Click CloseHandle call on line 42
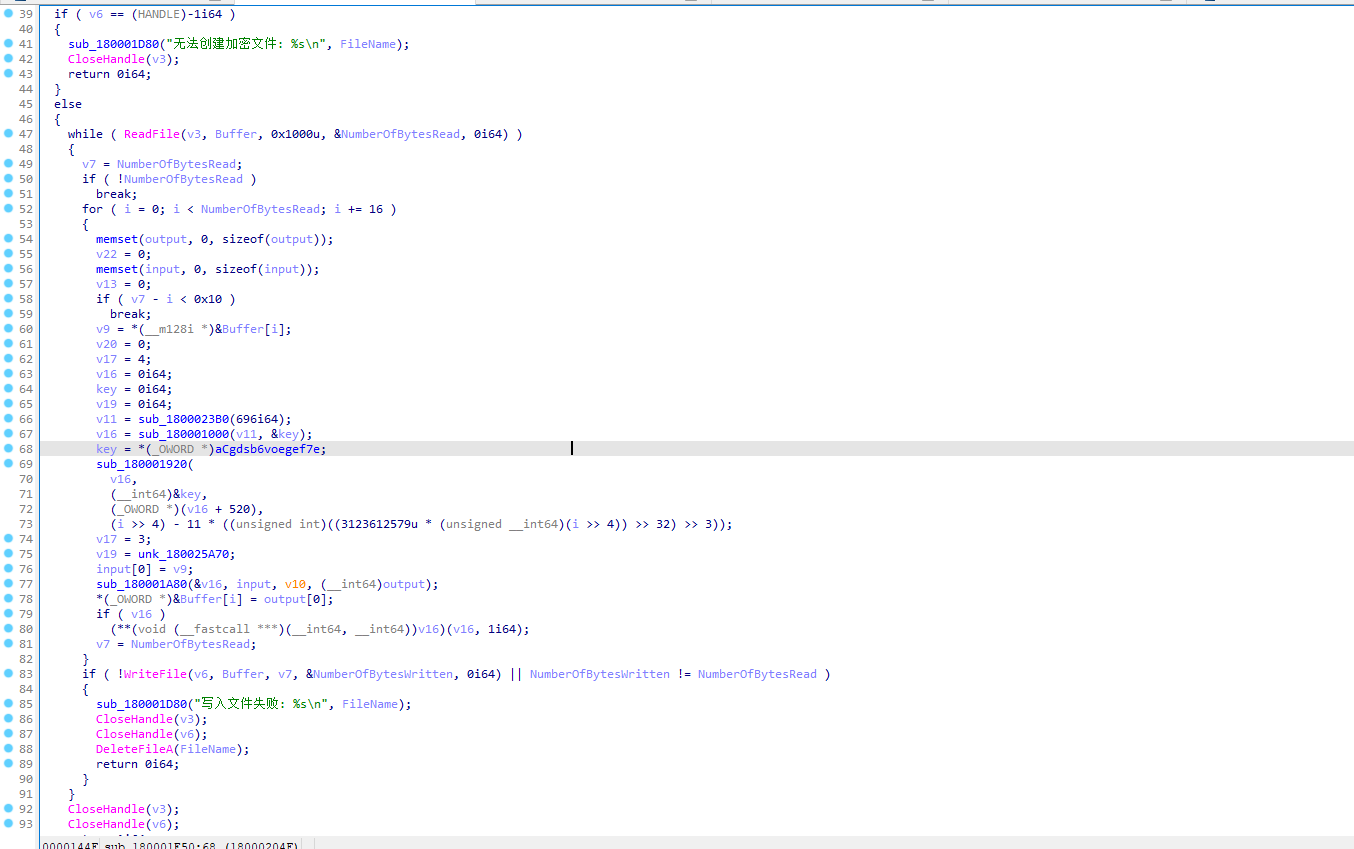Image resolution: width=1354 pixels, height=849 pixels. tap(106, 59)
